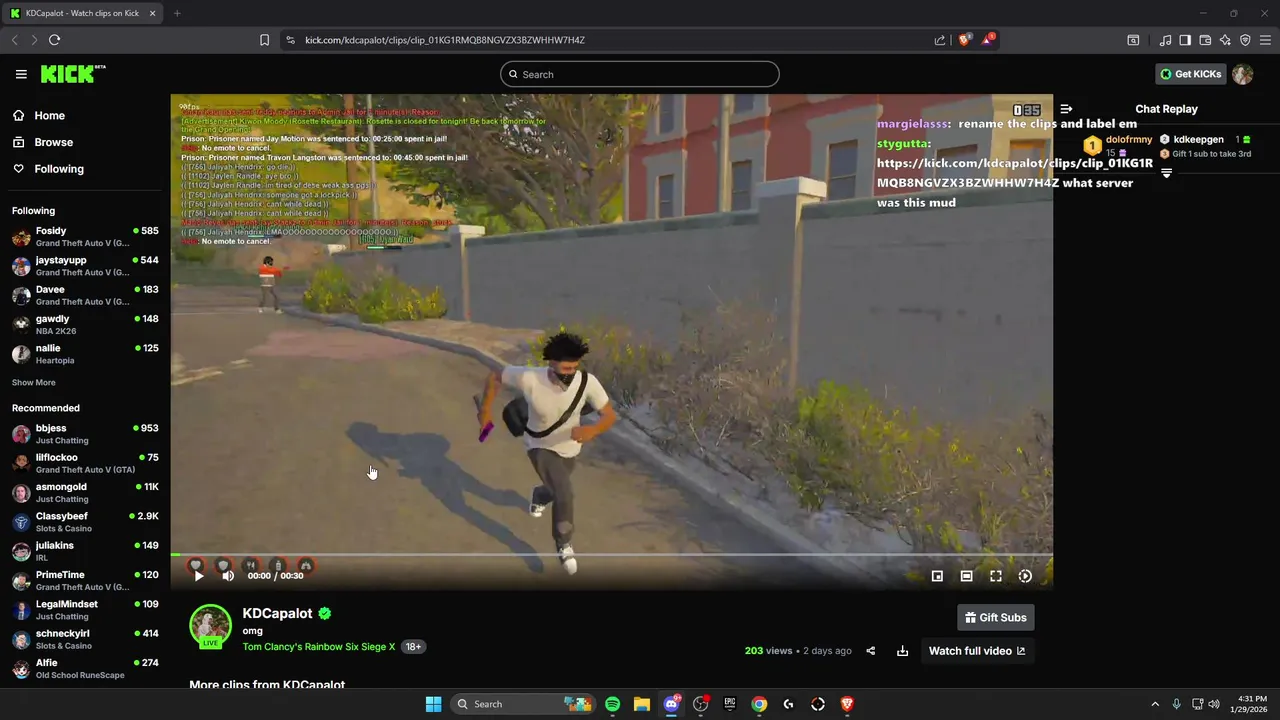This screenshot has height=720, width=1280.
Task: Open the Windows Start menu
Action: (433, 704)
